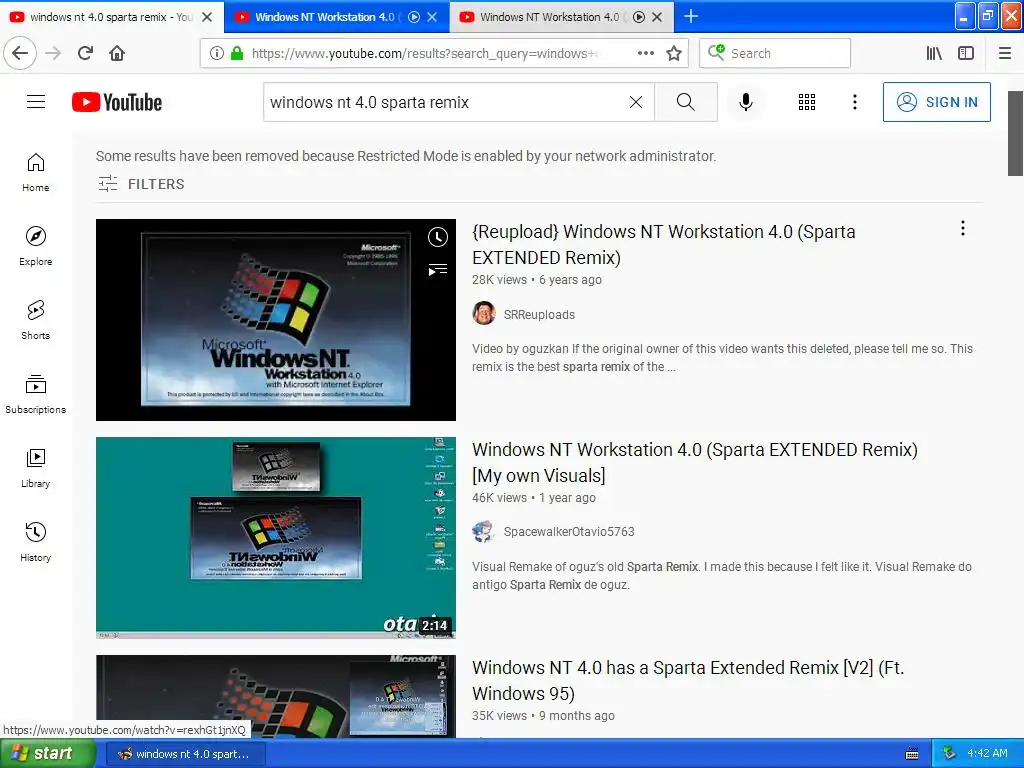Image resolution: width=1024 pixels, height=768 pixels.
Task: Mute audio on third tab
Action: pos(639,17)
